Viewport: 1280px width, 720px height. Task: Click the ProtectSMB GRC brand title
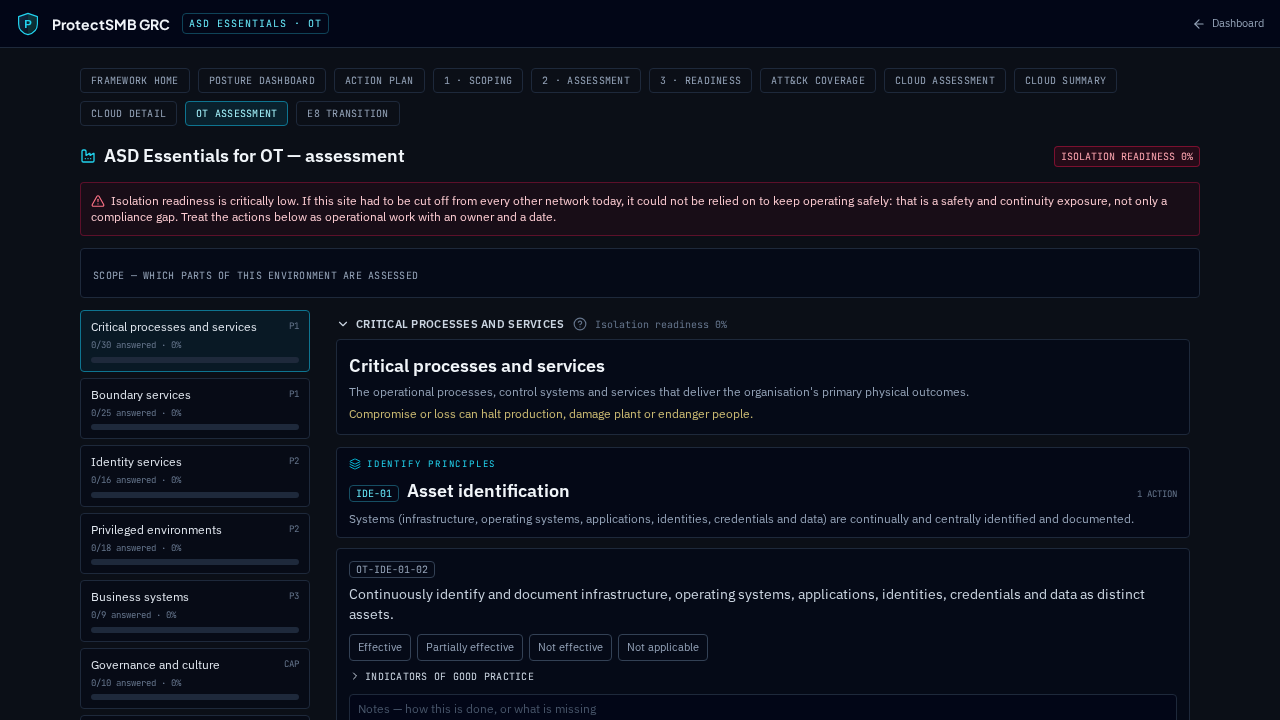click(111, 24)
